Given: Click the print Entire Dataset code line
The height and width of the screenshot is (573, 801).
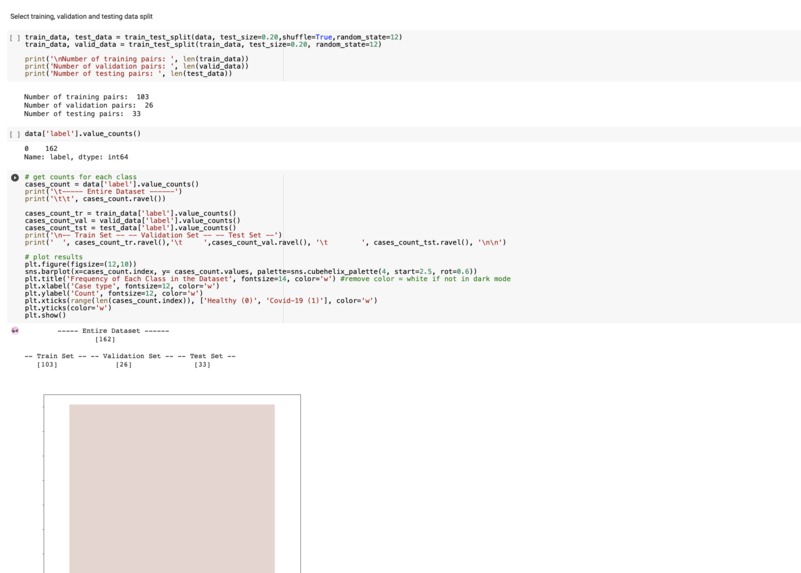Looking at the screenshot, I should click(103, 192).
